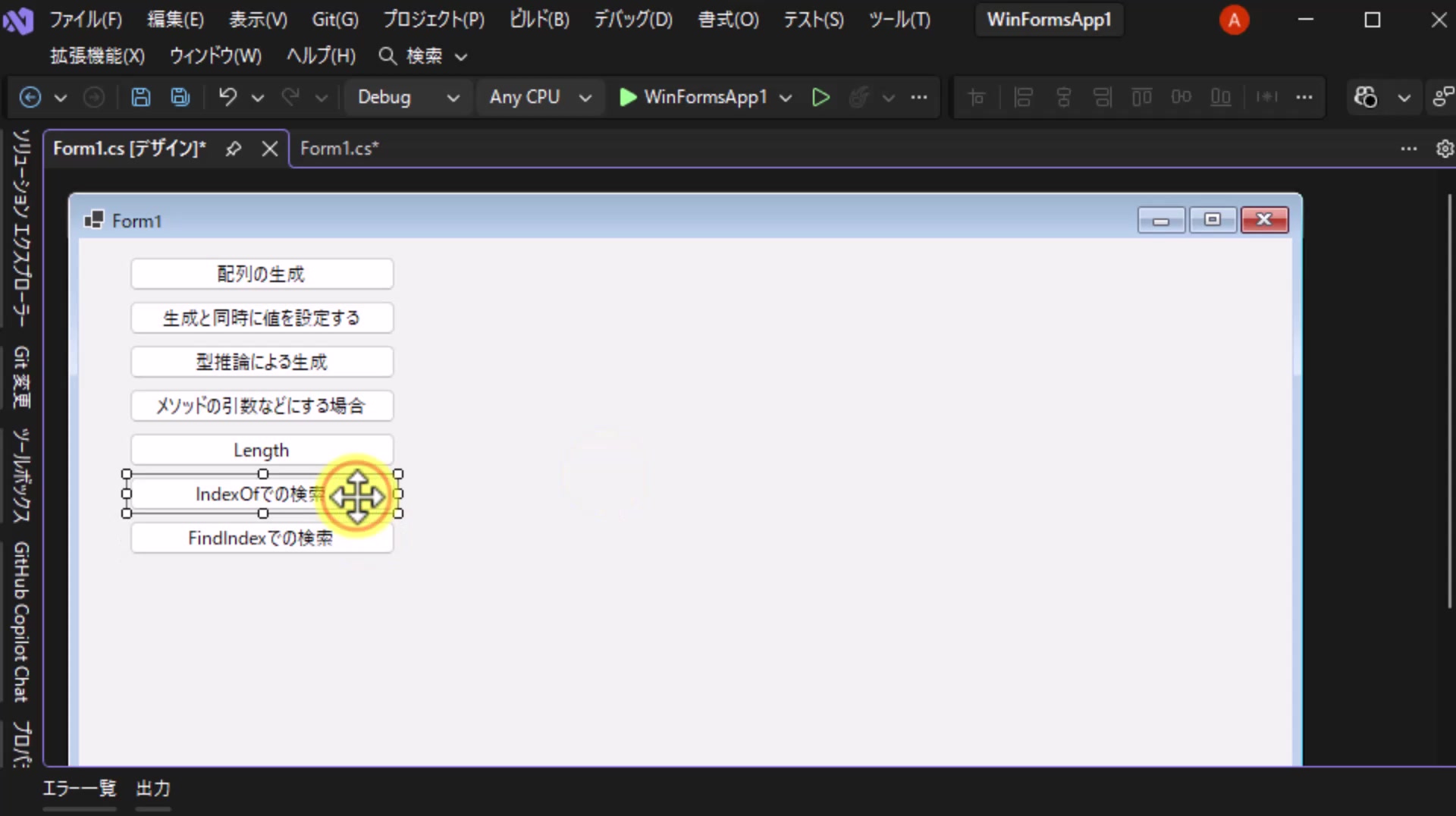The height and width of the screenshot is (816, 1456).
Task: Open the Git 変更 side panel
Action: coord(20,377)
